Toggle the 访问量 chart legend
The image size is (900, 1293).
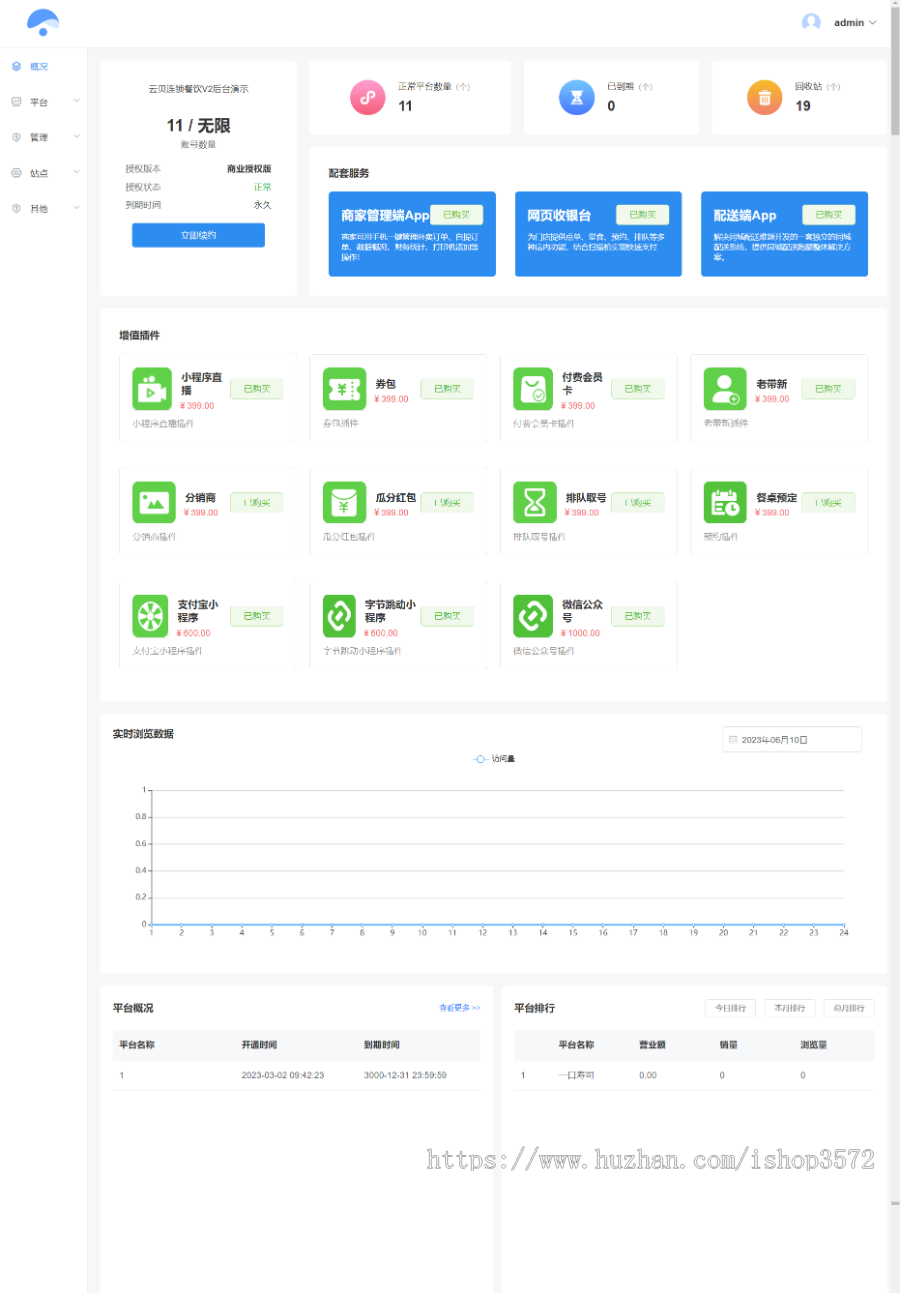click(494, 759)
